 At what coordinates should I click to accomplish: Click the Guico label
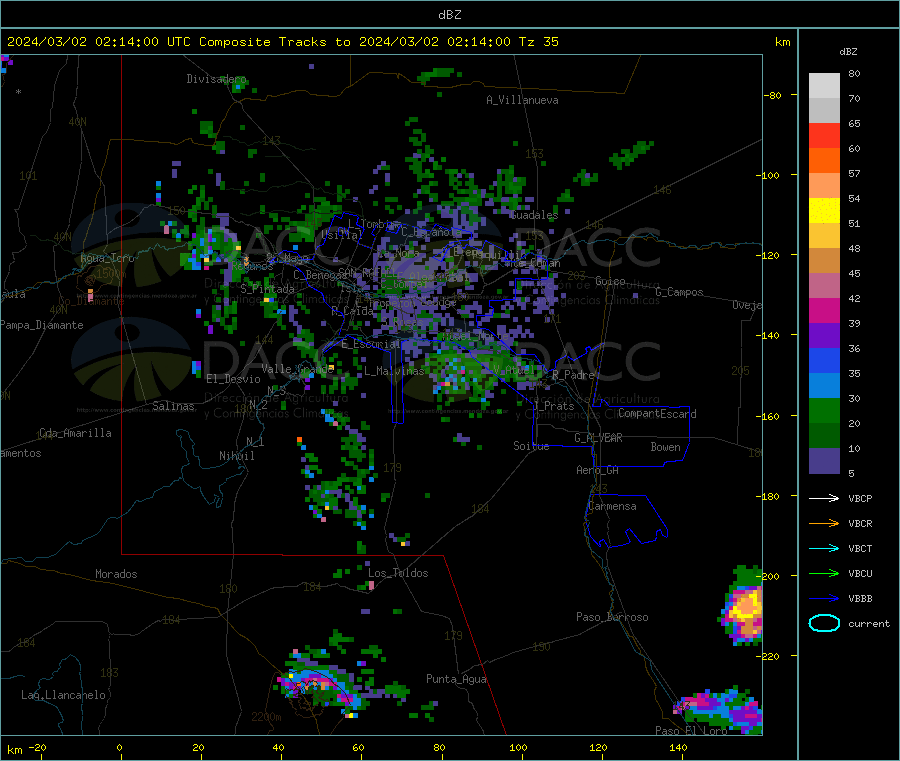coord(610,281)
